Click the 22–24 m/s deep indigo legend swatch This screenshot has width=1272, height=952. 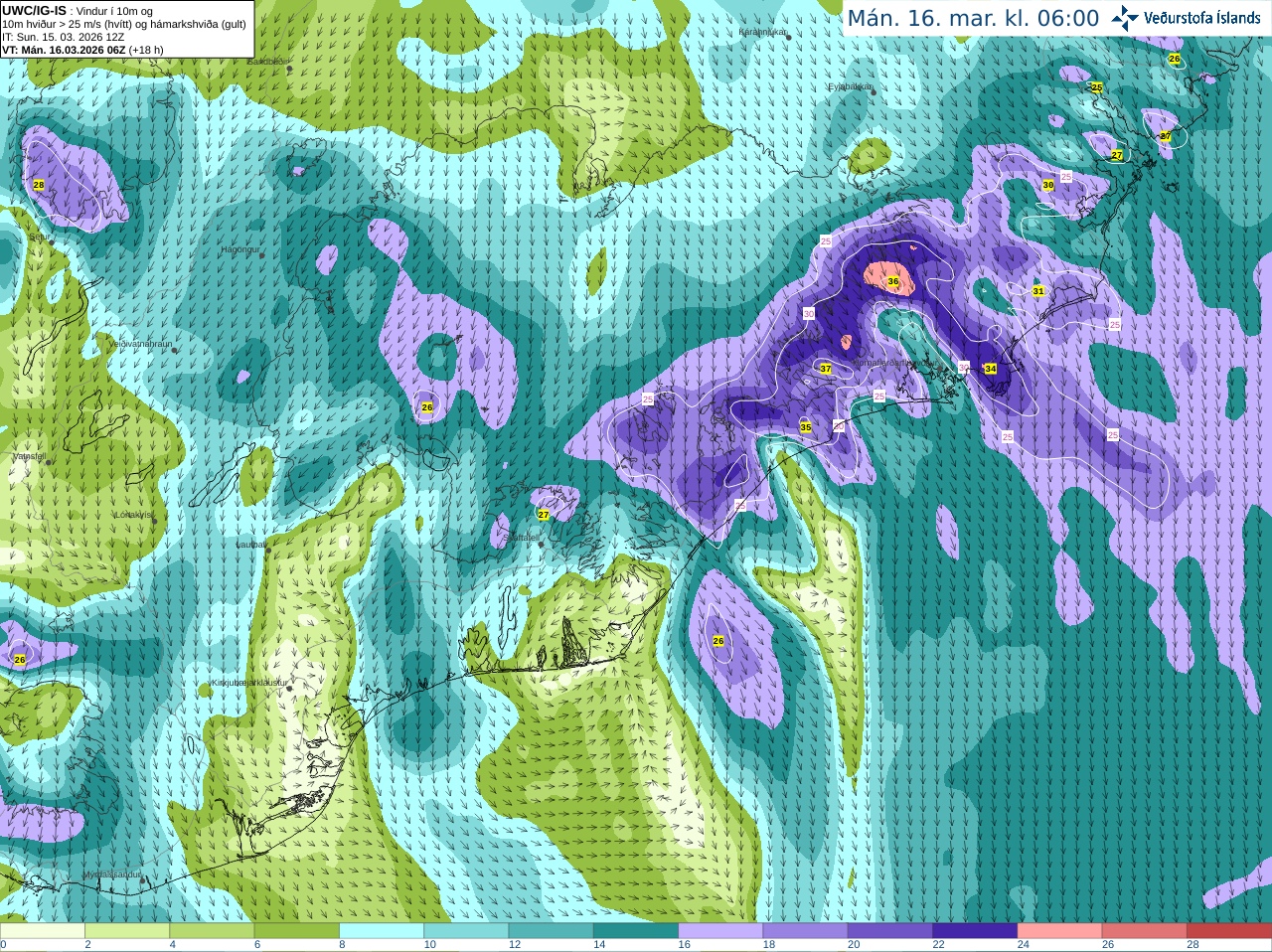coord(975,931)
